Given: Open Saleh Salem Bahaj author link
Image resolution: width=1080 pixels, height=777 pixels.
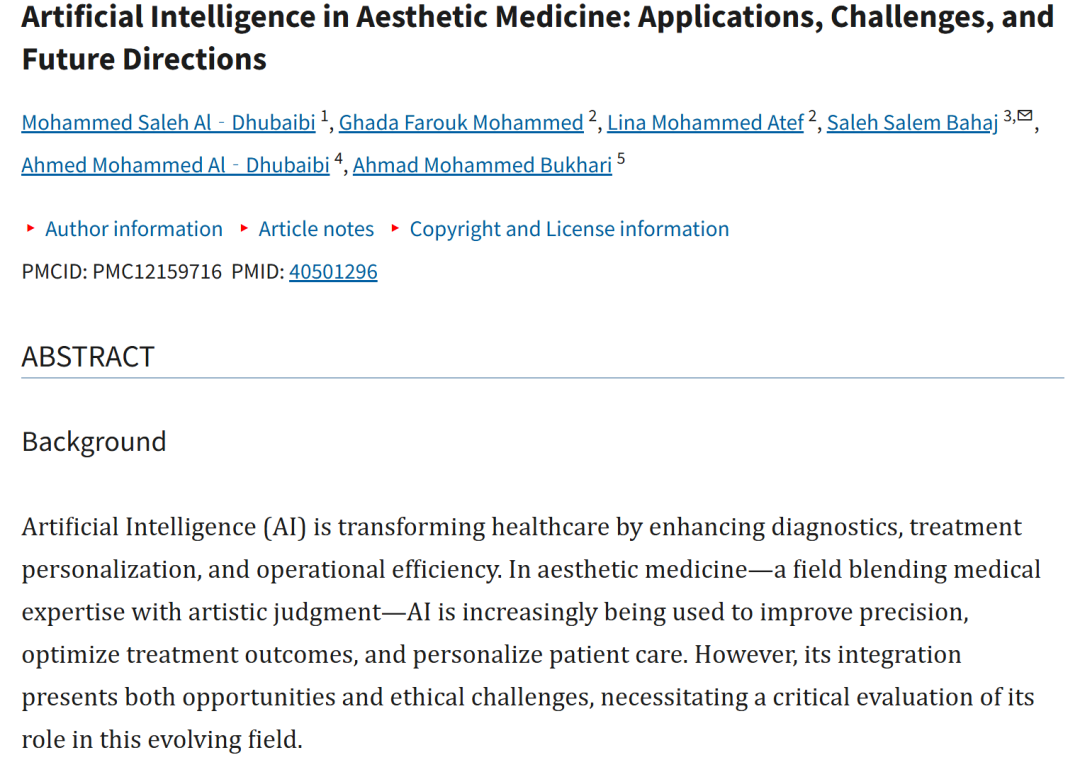Looking at the screenshot, I should click(912, 123).
